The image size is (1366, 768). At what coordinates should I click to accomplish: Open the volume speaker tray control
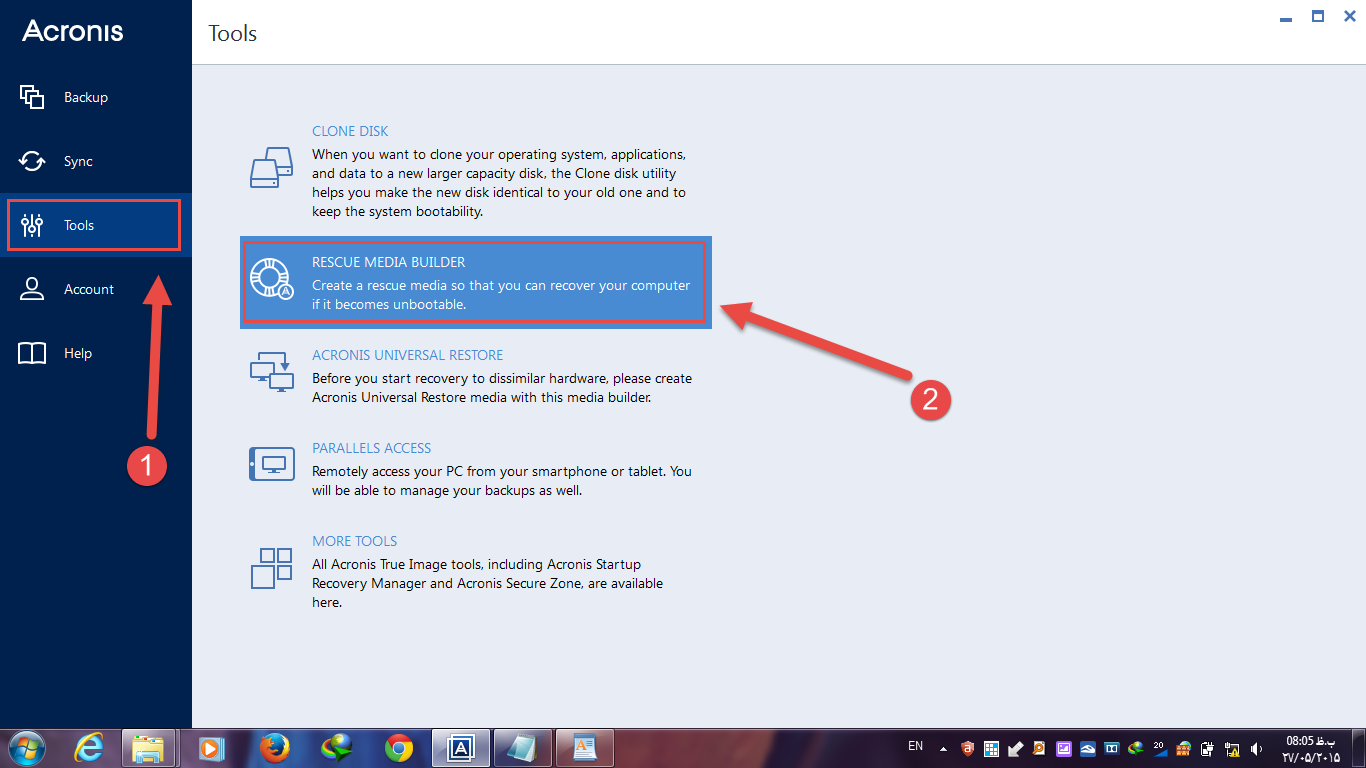[x=1256, y=748]
